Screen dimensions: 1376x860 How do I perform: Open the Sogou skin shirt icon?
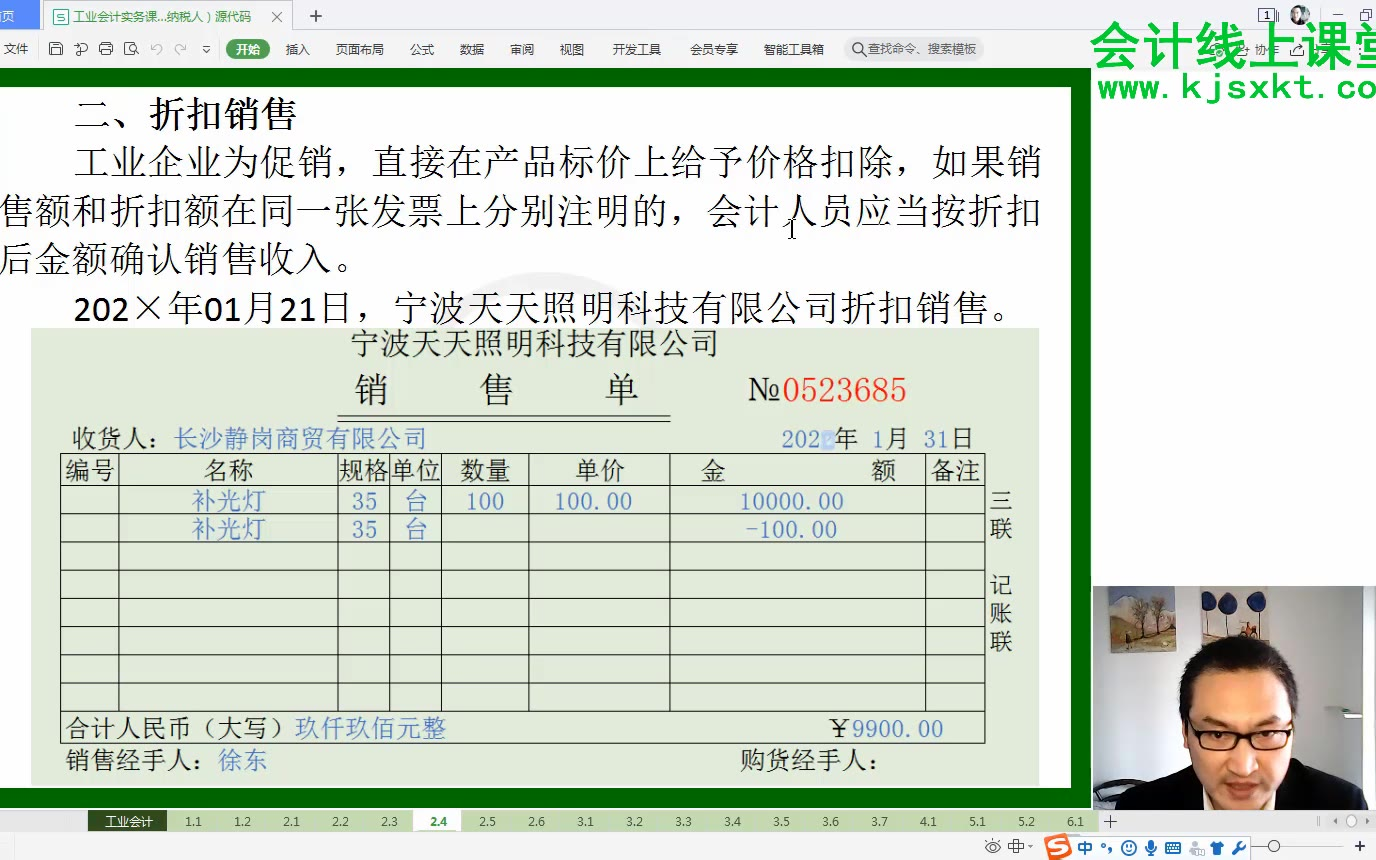tap(1217, 848)
